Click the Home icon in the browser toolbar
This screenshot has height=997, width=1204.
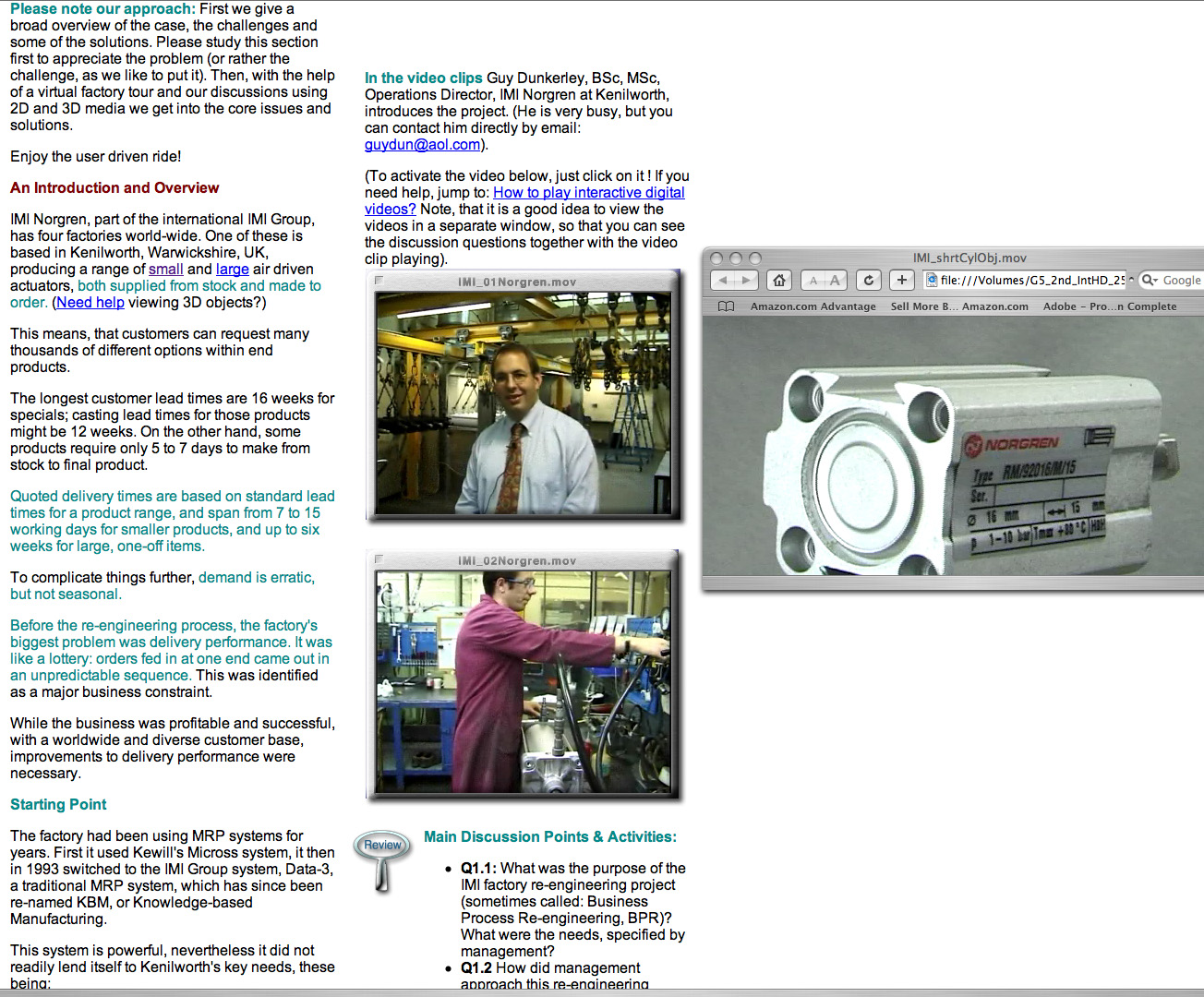(779, 280)
